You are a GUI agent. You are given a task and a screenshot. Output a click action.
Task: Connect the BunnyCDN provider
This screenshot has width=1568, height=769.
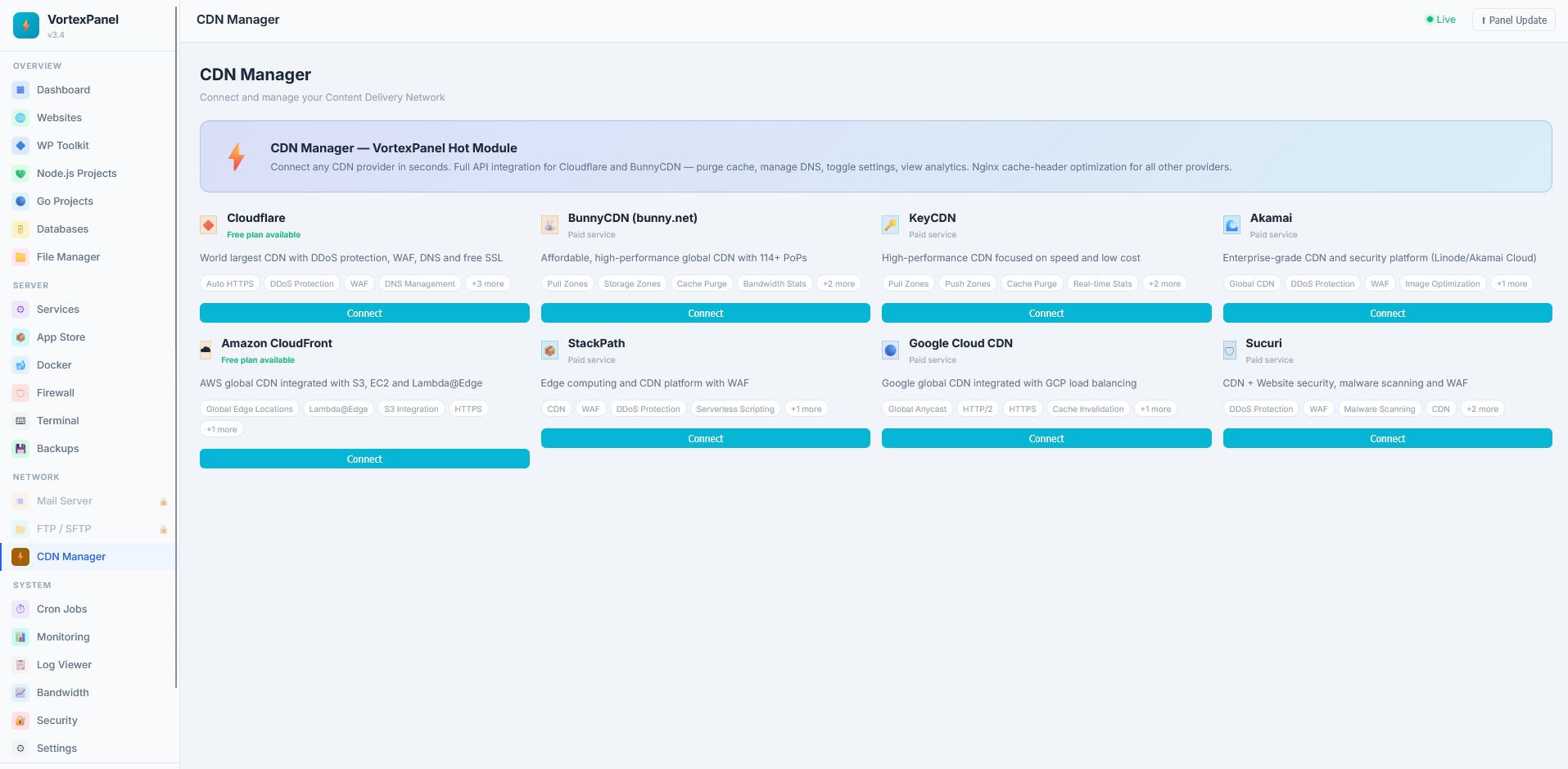point(706,314)
